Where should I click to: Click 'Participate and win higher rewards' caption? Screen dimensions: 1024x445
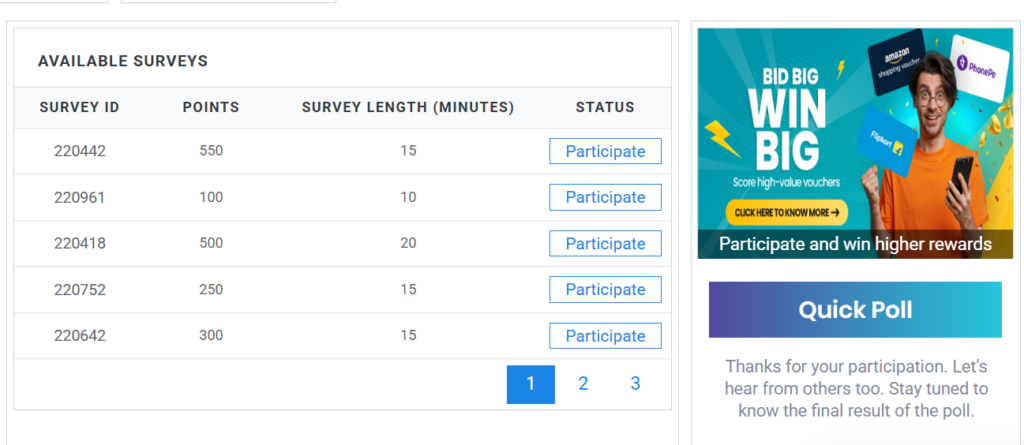(x=854, y=244)
